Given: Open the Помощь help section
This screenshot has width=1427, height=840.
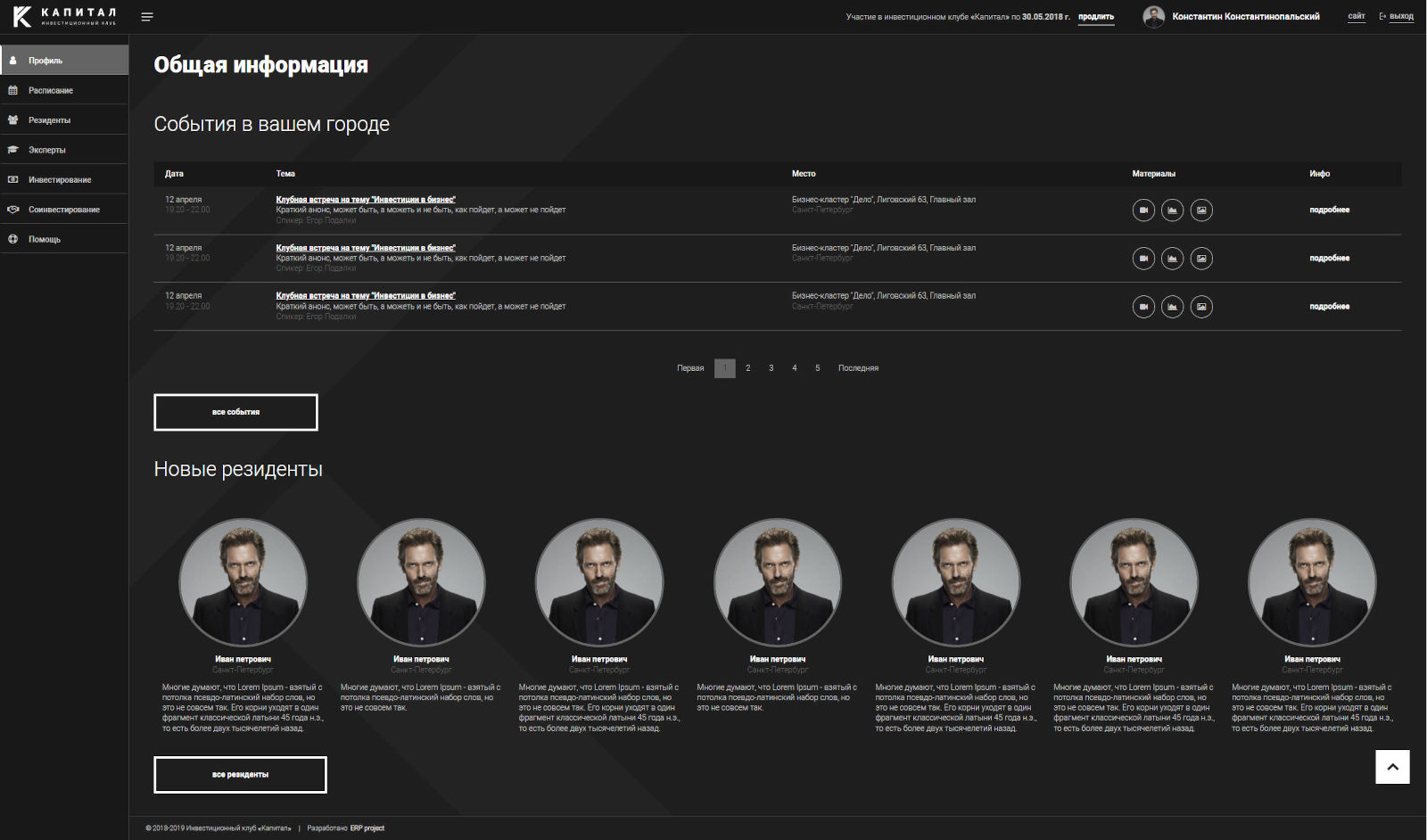Looking at the screenshot, I should point(45,240).
